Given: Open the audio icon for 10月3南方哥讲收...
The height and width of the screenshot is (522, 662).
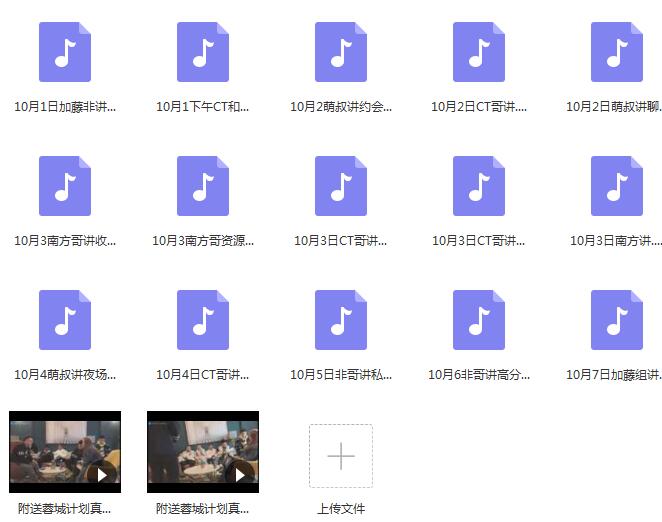Looking at the screenshot, I should [65, 186].
